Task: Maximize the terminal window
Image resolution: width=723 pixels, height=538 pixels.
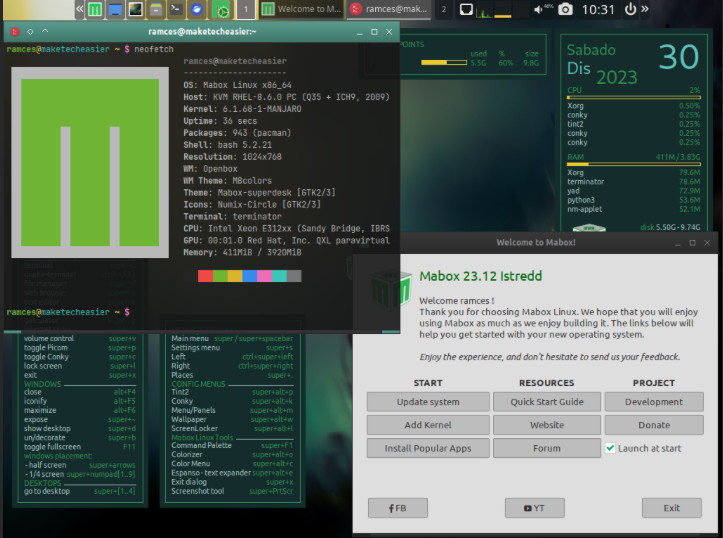Action: pyautogui.click(x=374, y=32)
